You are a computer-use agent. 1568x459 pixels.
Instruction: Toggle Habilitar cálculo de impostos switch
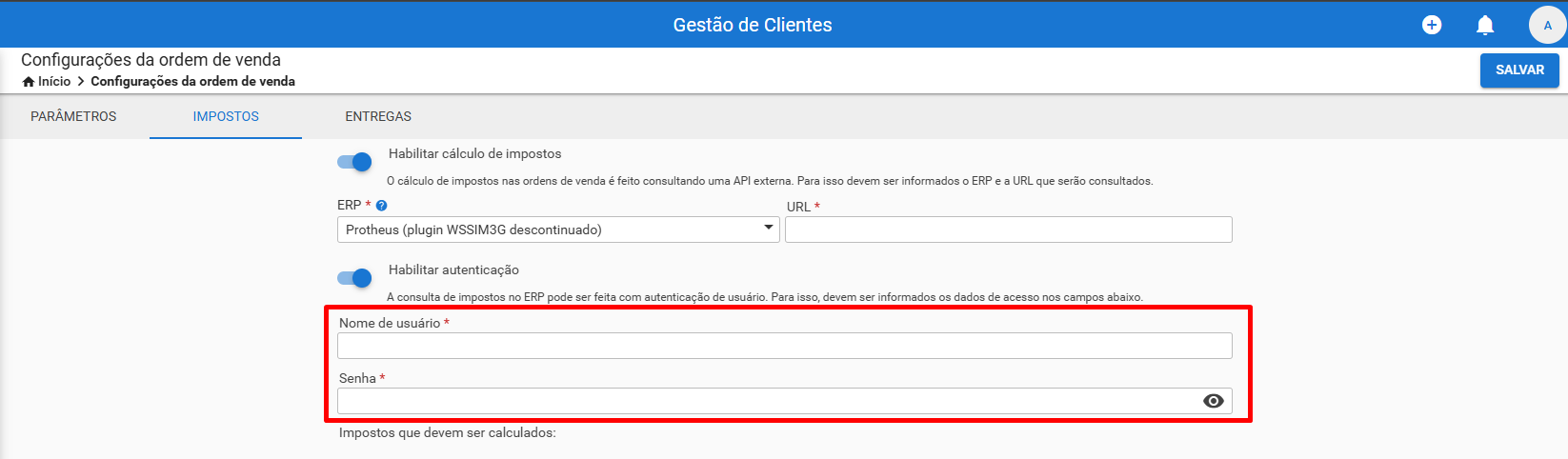(x=354, y=162)
